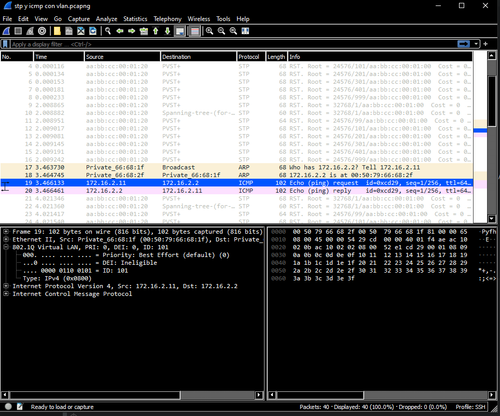Select packet 17 ARP Who has 172.16.2.2
This screenshot has width=500, height=416.
pos(237,167)
